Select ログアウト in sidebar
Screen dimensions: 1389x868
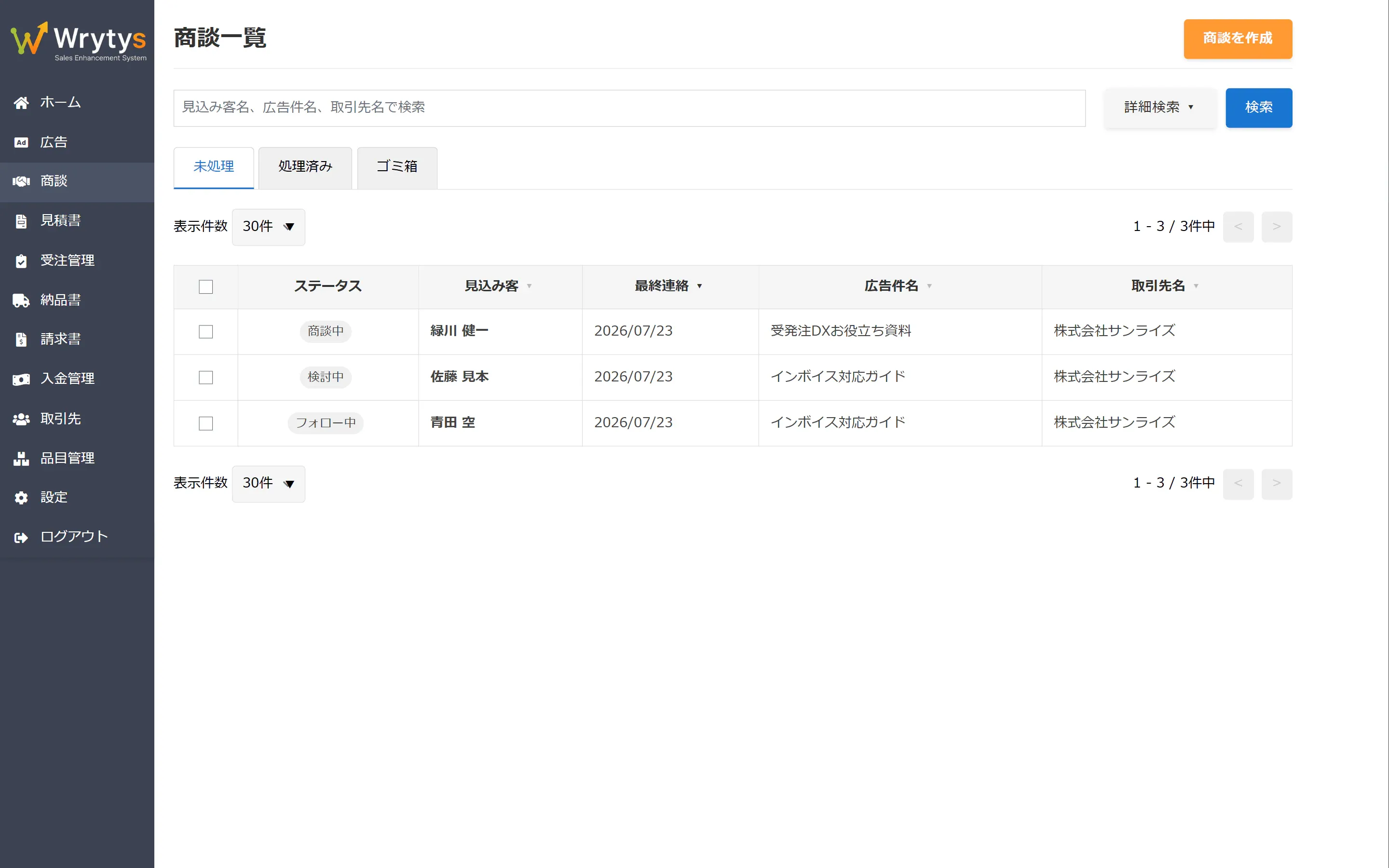point(77,537)
